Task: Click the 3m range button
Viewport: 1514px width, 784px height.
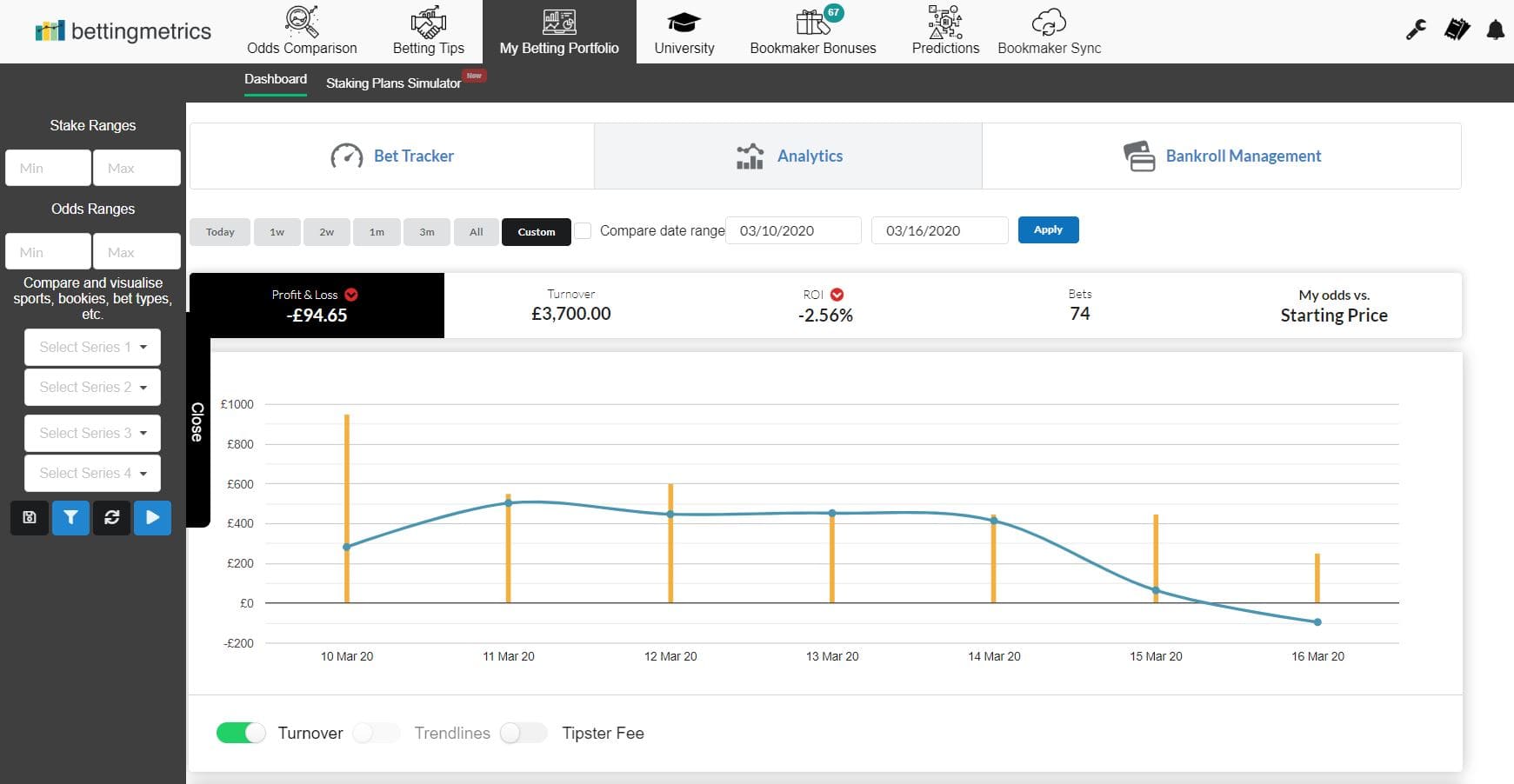Action: tap(427, 232)
